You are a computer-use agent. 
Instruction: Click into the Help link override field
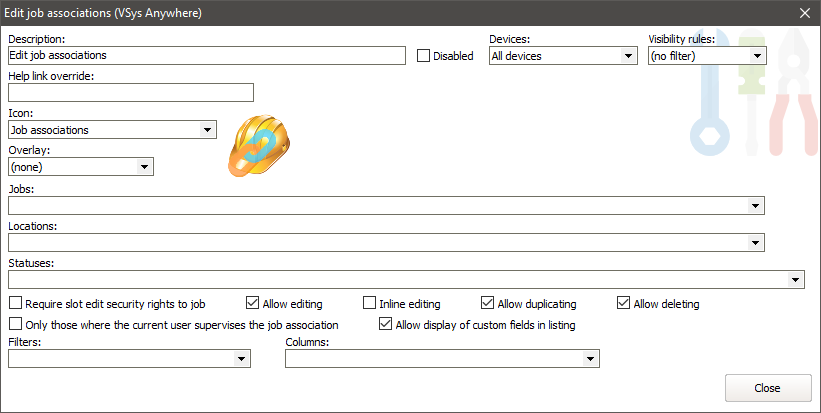coord(130,93)
